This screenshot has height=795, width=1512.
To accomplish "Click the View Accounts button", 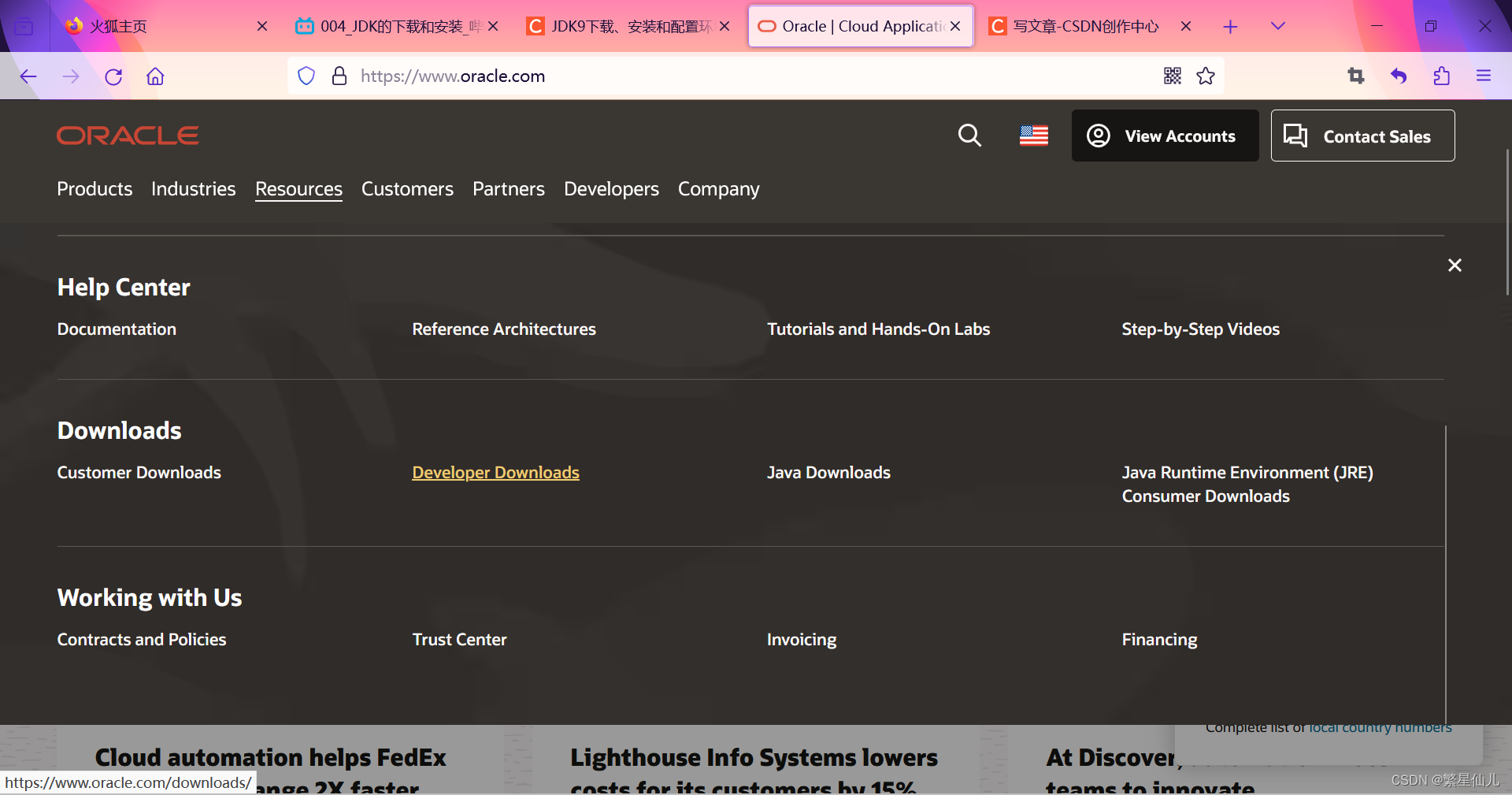I will (x=1165, y=136).
